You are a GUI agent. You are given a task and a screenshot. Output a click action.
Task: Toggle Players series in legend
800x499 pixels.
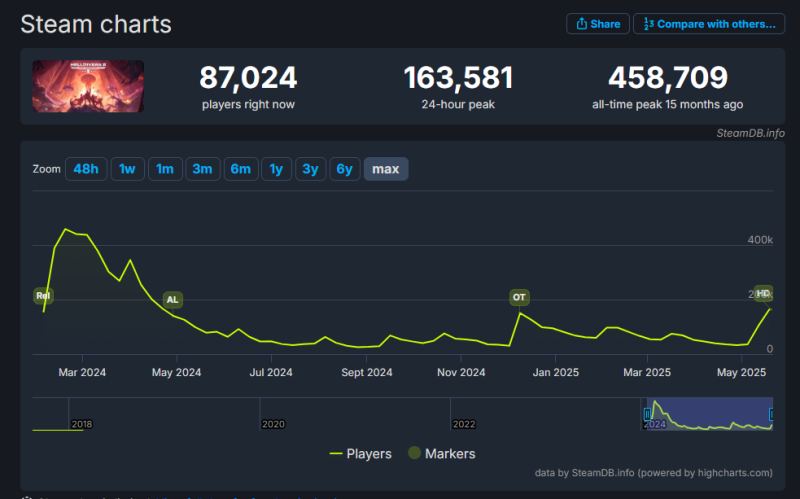point(361,453)
